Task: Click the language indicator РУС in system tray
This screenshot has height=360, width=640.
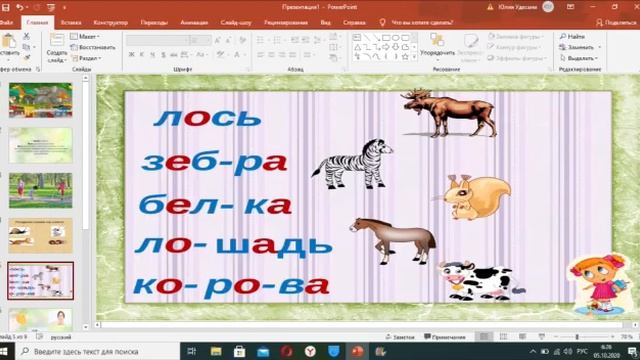Action: (x=582, y=351)
